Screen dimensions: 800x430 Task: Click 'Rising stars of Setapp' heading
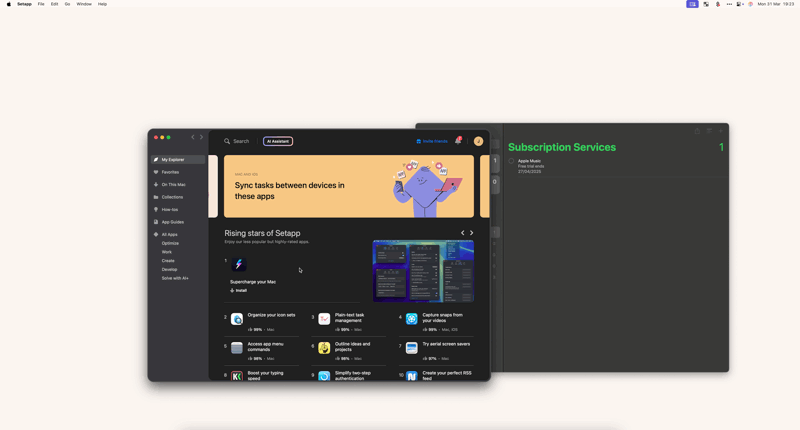[262, 233]
